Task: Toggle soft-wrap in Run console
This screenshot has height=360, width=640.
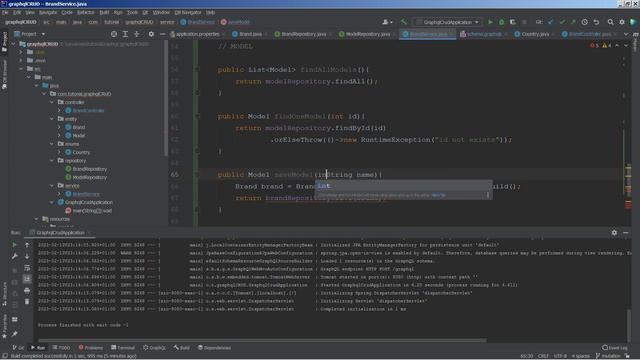Action: point(27,268)
